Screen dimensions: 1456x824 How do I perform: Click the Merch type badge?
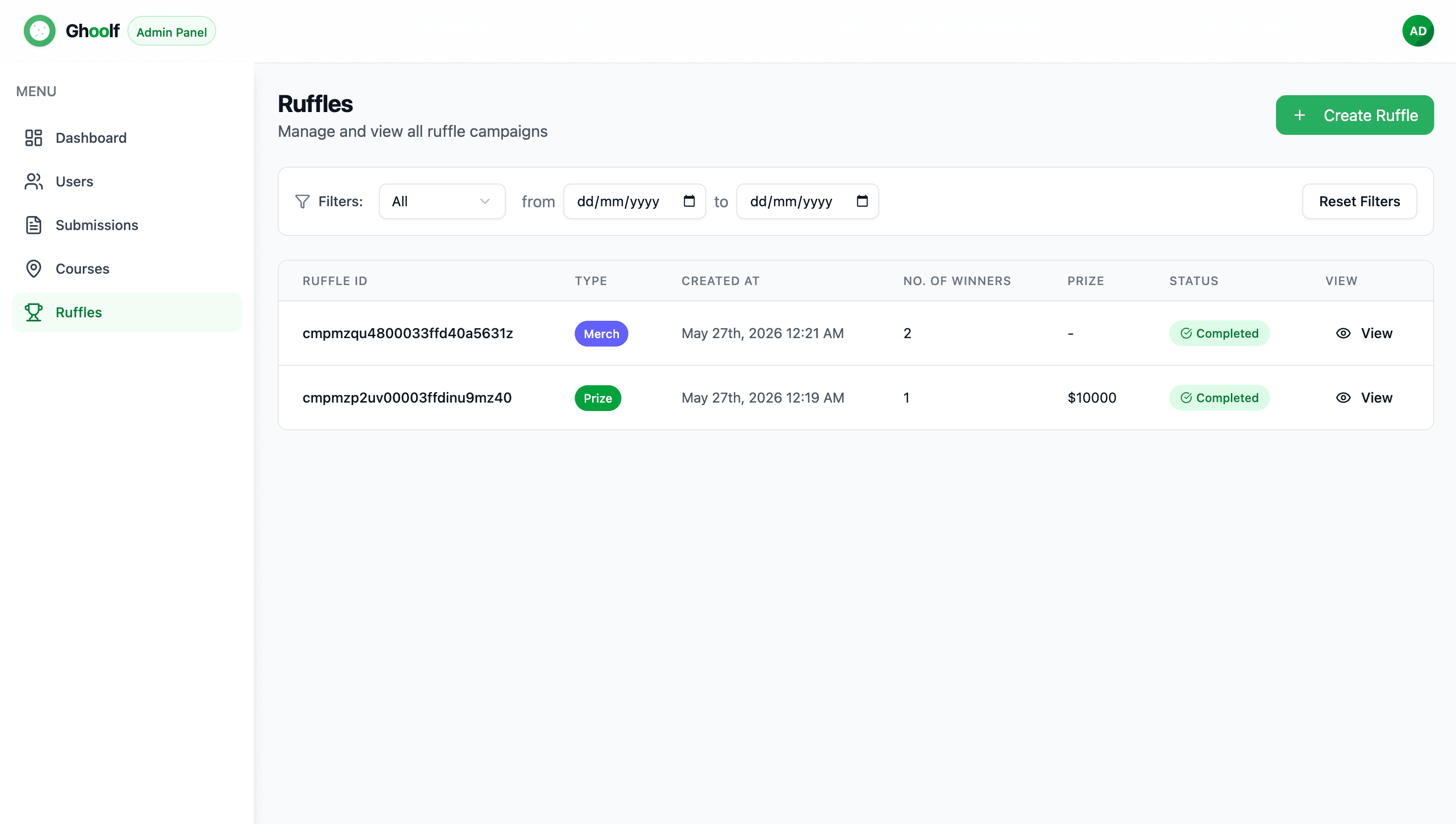tap(601, 334)
